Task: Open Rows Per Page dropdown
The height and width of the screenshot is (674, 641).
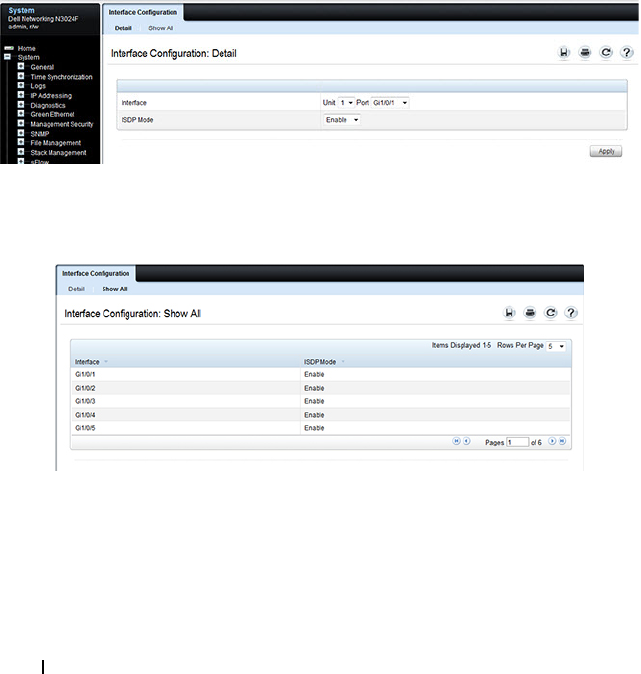Action: pyautogui.click(x=556, y=346)
